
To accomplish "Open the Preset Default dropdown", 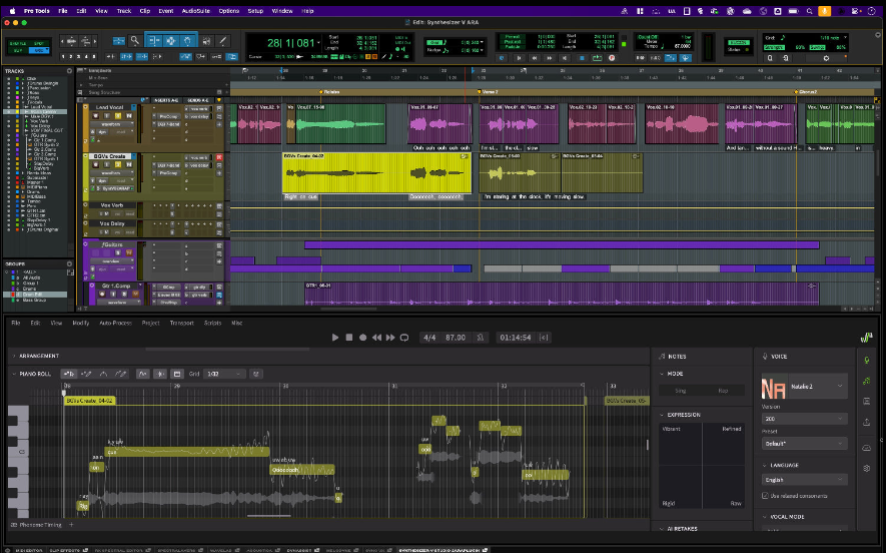I will coord(804,443).
